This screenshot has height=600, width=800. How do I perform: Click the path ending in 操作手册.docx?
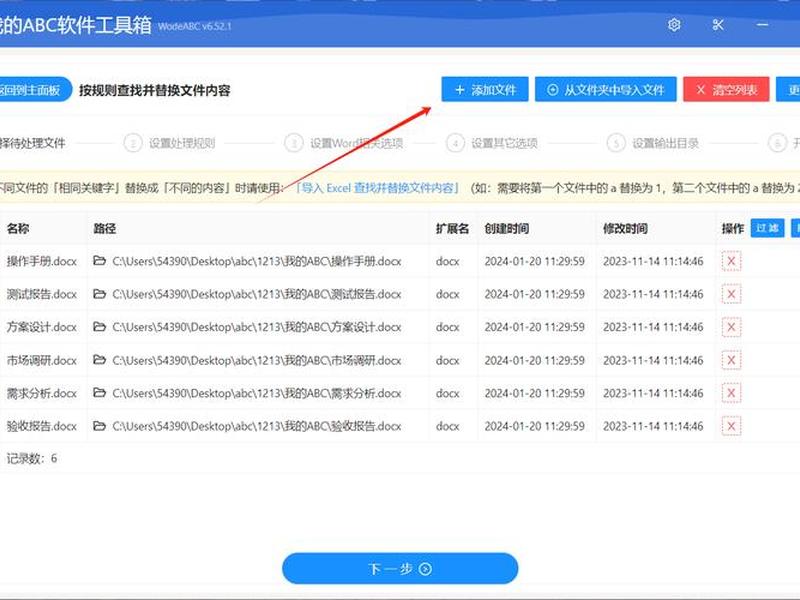[257, 261]
